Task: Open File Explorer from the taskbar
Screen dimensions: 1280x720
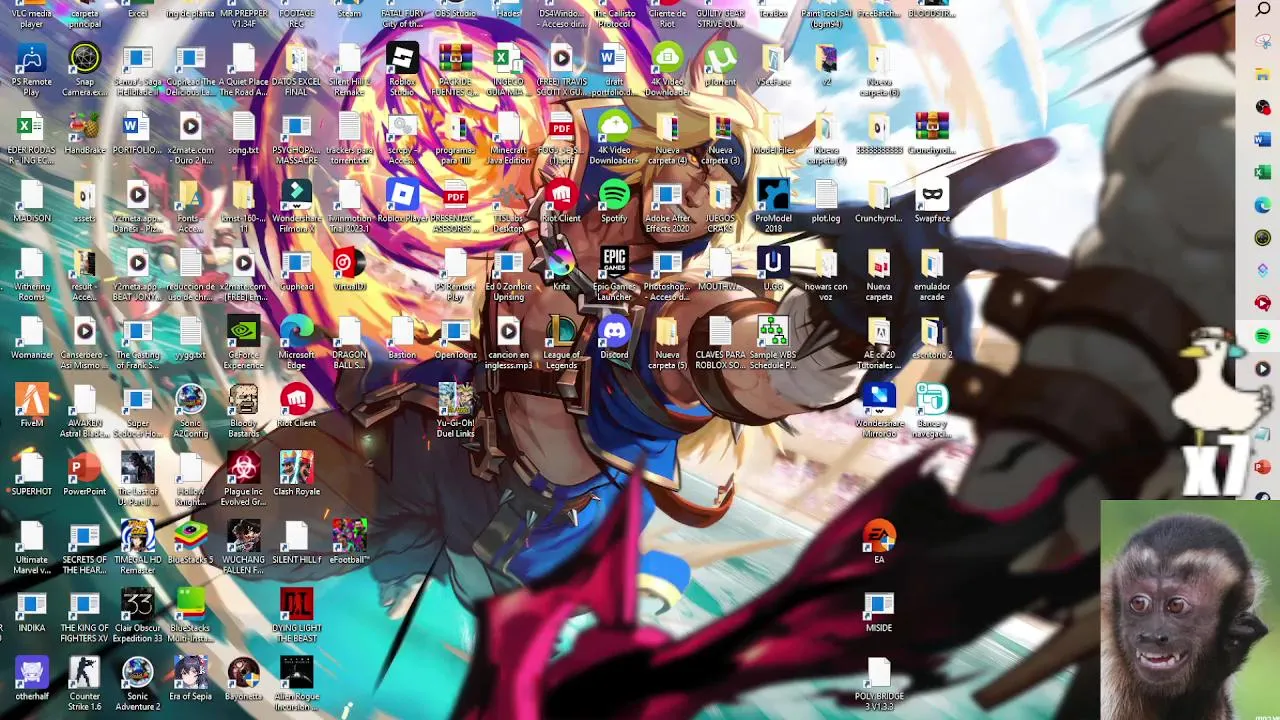Action: tap(1263, 73)
